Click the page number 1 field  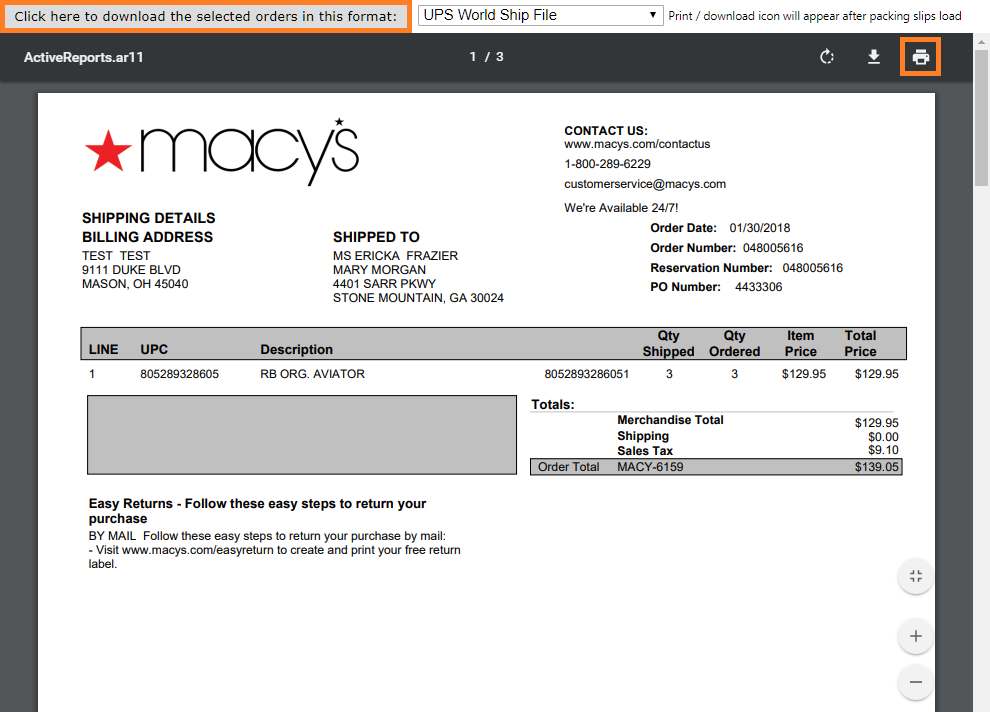point(472,57)
